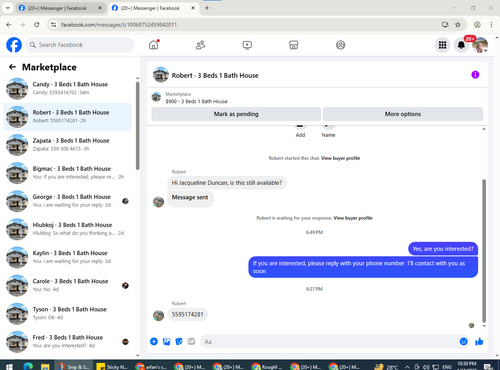Image resolution: width=500 pixels, height=370 pixels.
Task: Go back in browser history
Action: tap(9, 25)
